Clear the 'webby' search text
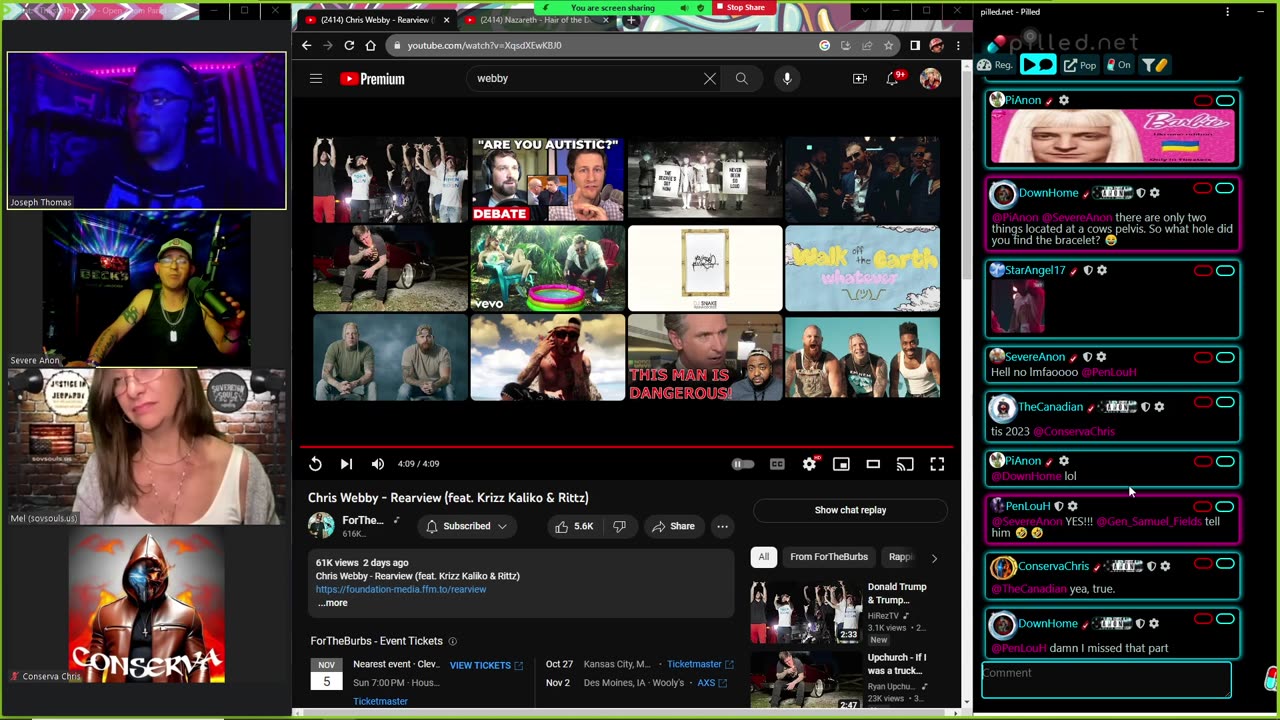Viewport: 1280px width, 720px height. [710, 79]
